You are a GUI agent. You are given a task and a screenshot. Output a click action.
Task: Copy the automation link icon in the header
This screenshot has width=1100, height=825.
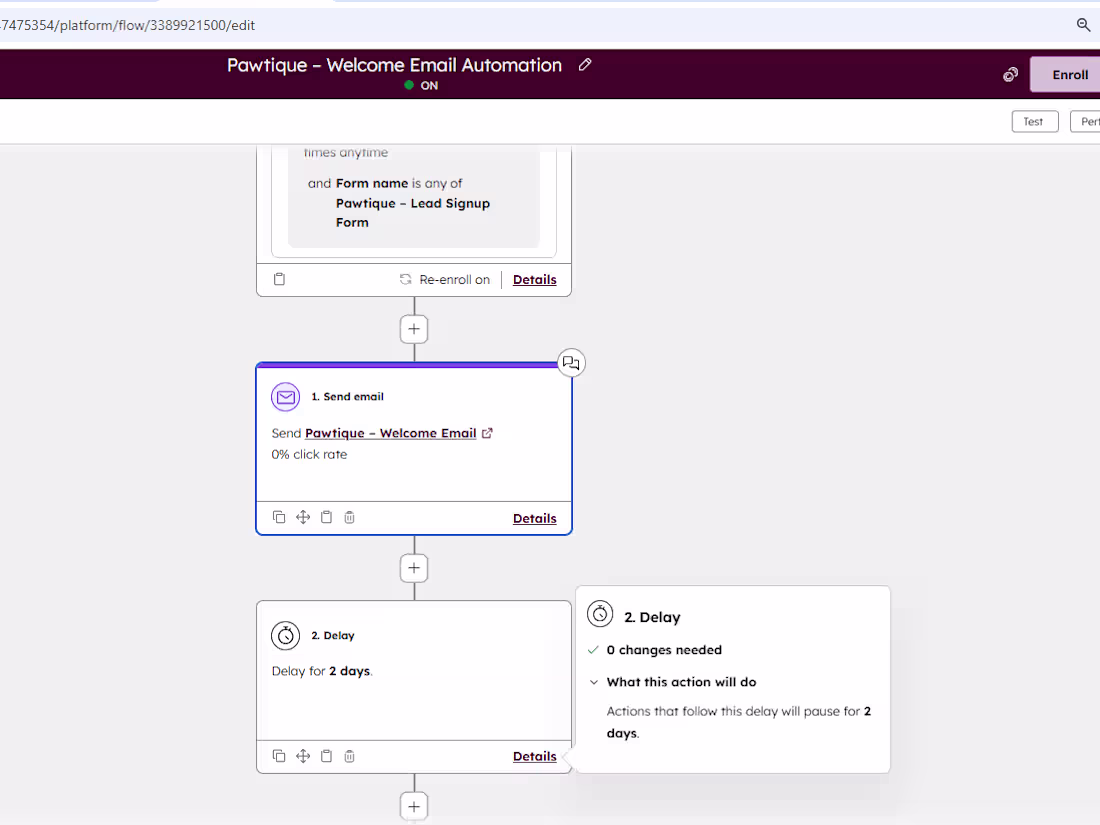pos(1010,74)
